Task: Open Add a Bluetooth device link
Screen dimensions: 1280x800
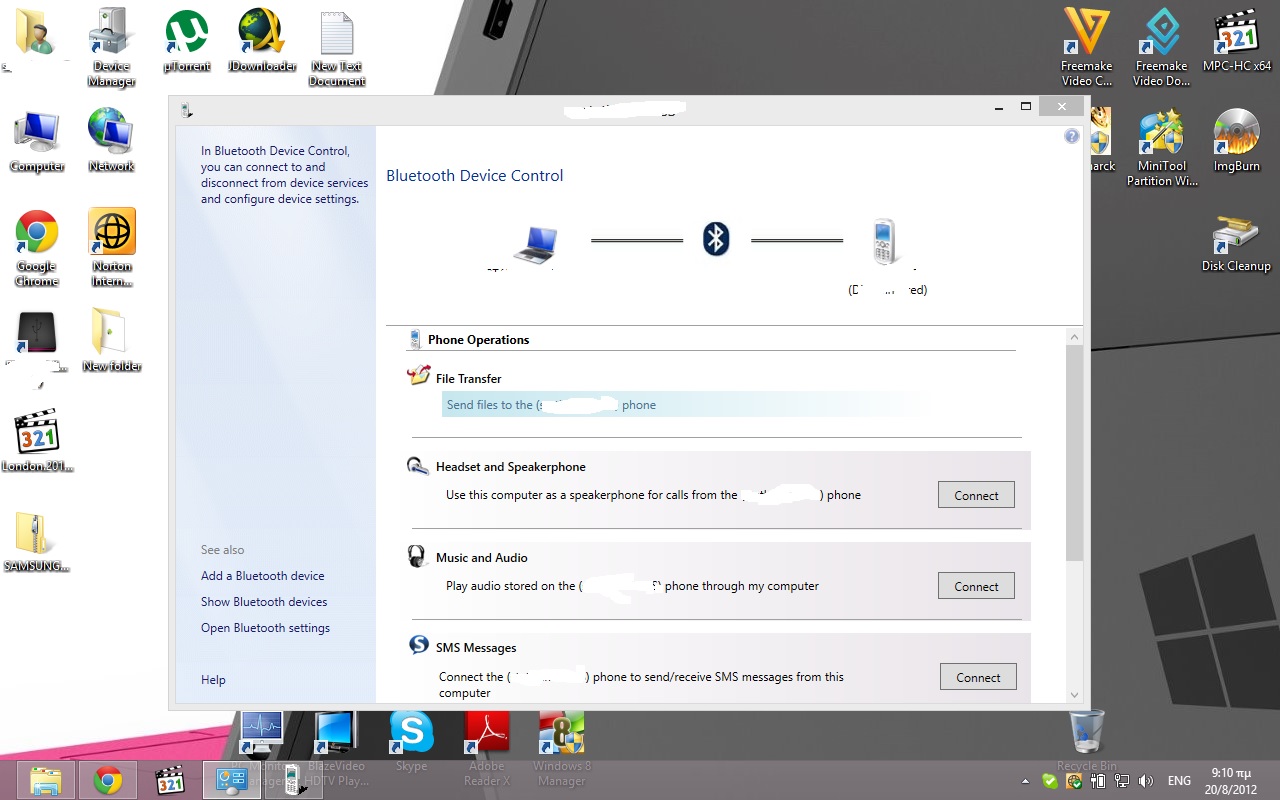Action: pyautogui.click(x=262, y=576)
